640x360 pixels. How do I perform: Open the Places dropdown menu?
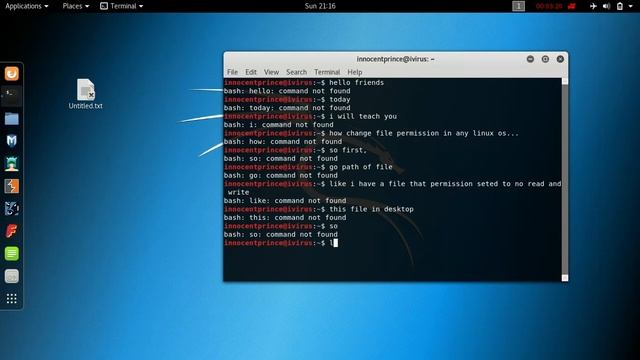pyautogui.click(x=76, y=6)
